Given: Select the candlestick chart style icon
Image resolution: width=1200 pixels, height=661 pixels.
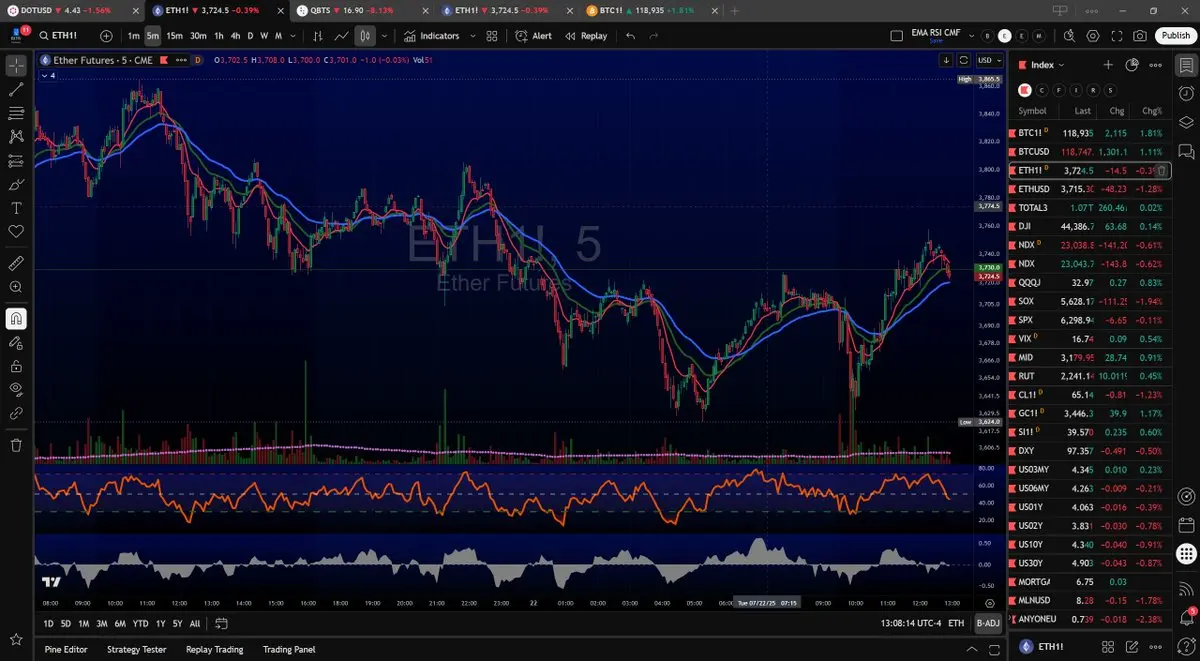Looking at the screenshot, I should point(365,36).
